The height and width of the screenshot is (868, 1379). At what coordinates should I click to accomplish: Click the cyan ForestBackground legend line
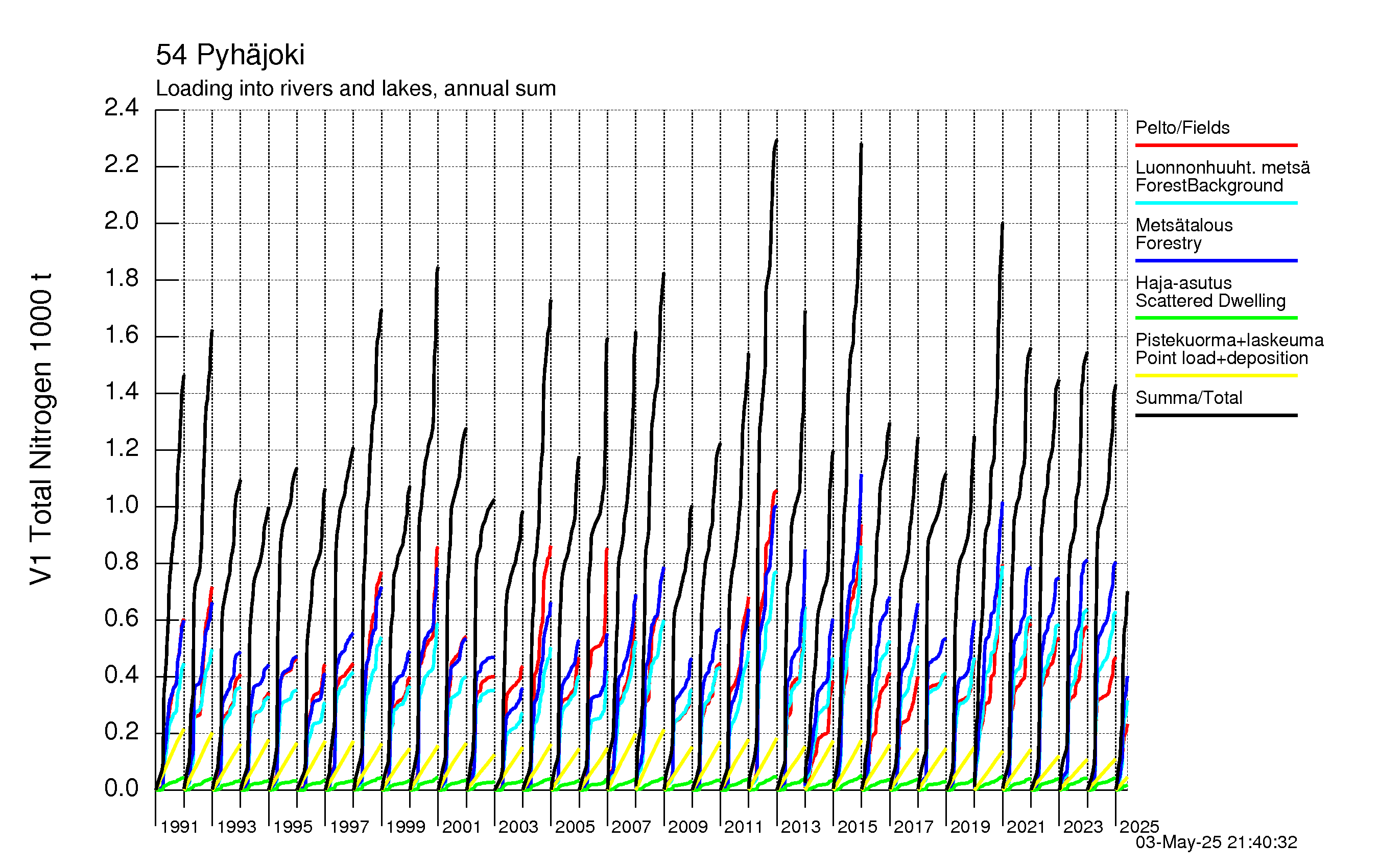1217,203
